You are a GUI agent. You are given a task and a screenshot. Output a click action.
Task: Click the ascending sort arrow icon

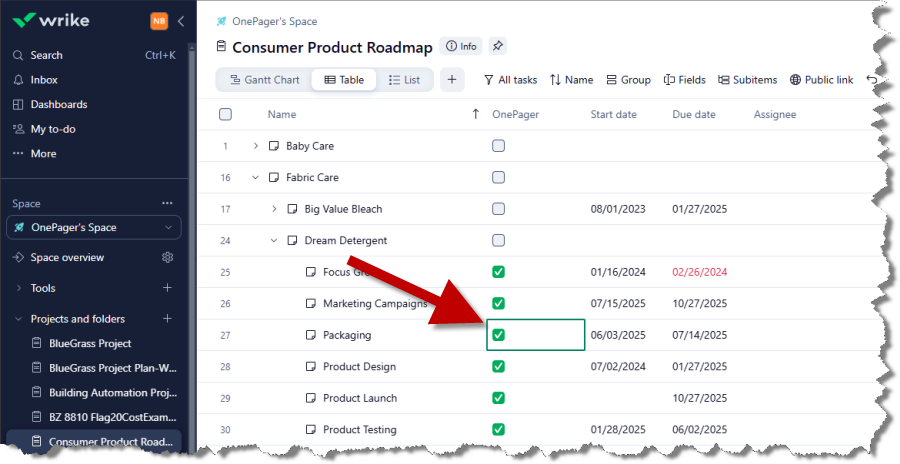[x=475, y=114]
